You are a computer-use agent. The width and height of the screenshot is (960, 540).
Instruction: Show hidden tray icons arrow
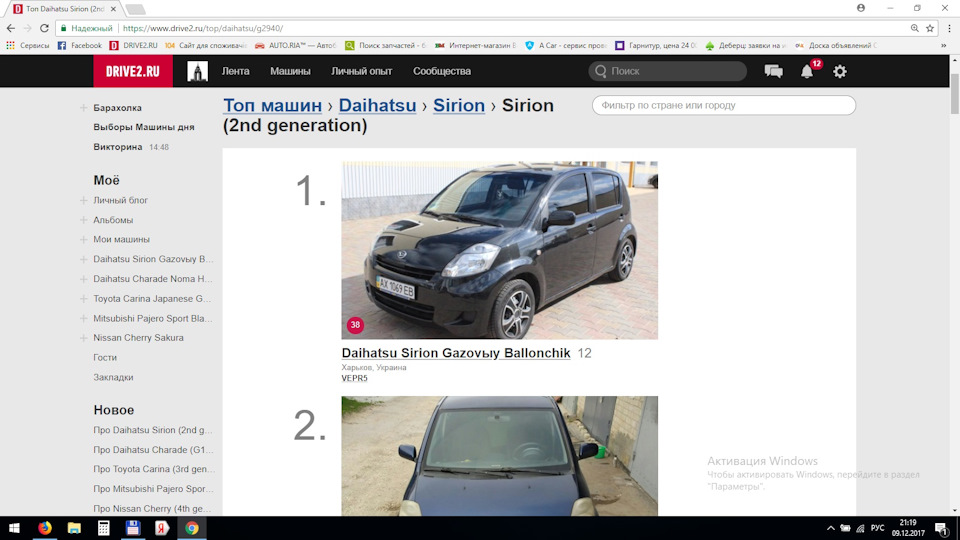[830, 528]
